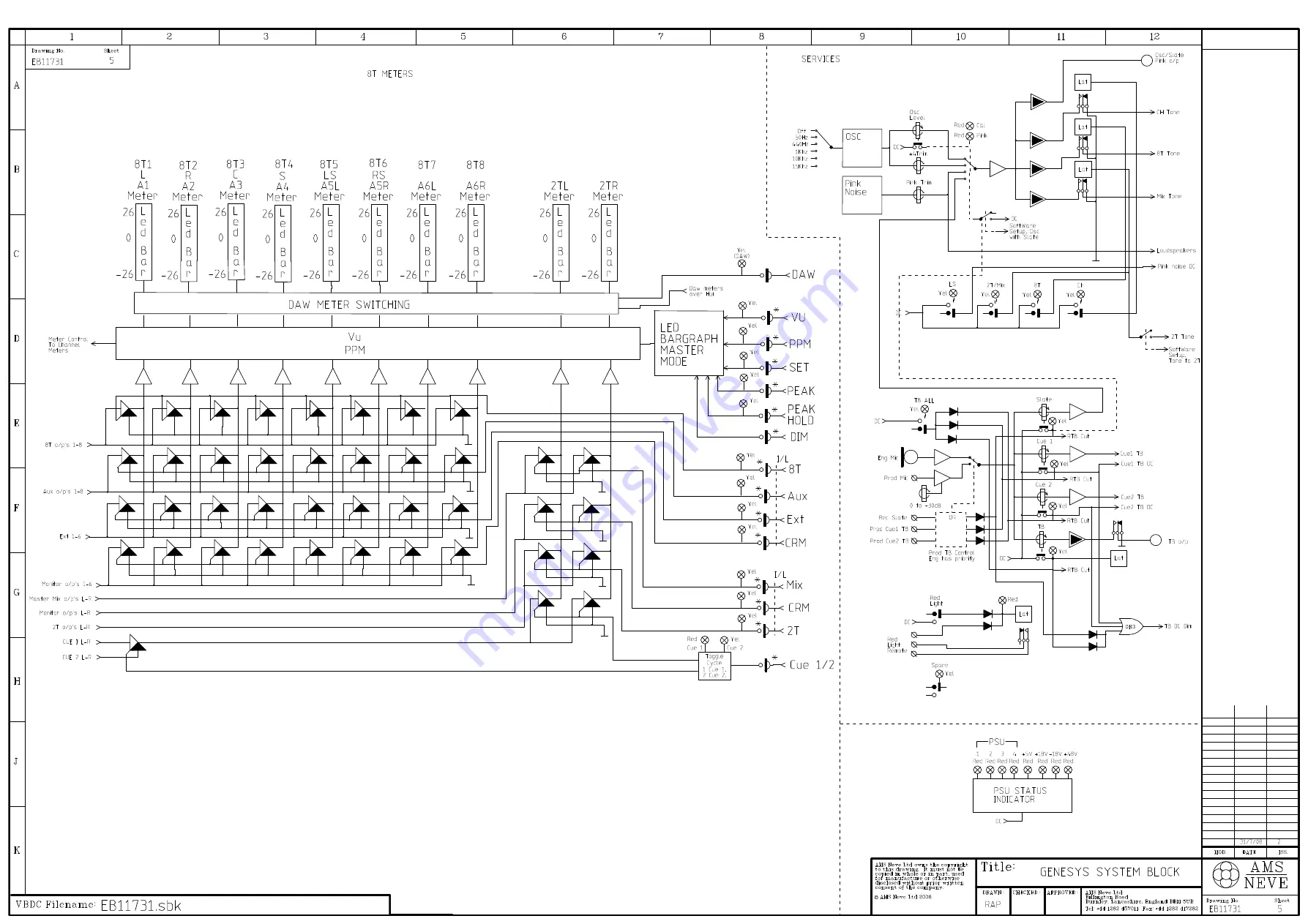The image size is (1308, 924).
Task: Click the 'SET' switch label
Action: (799, 367)
